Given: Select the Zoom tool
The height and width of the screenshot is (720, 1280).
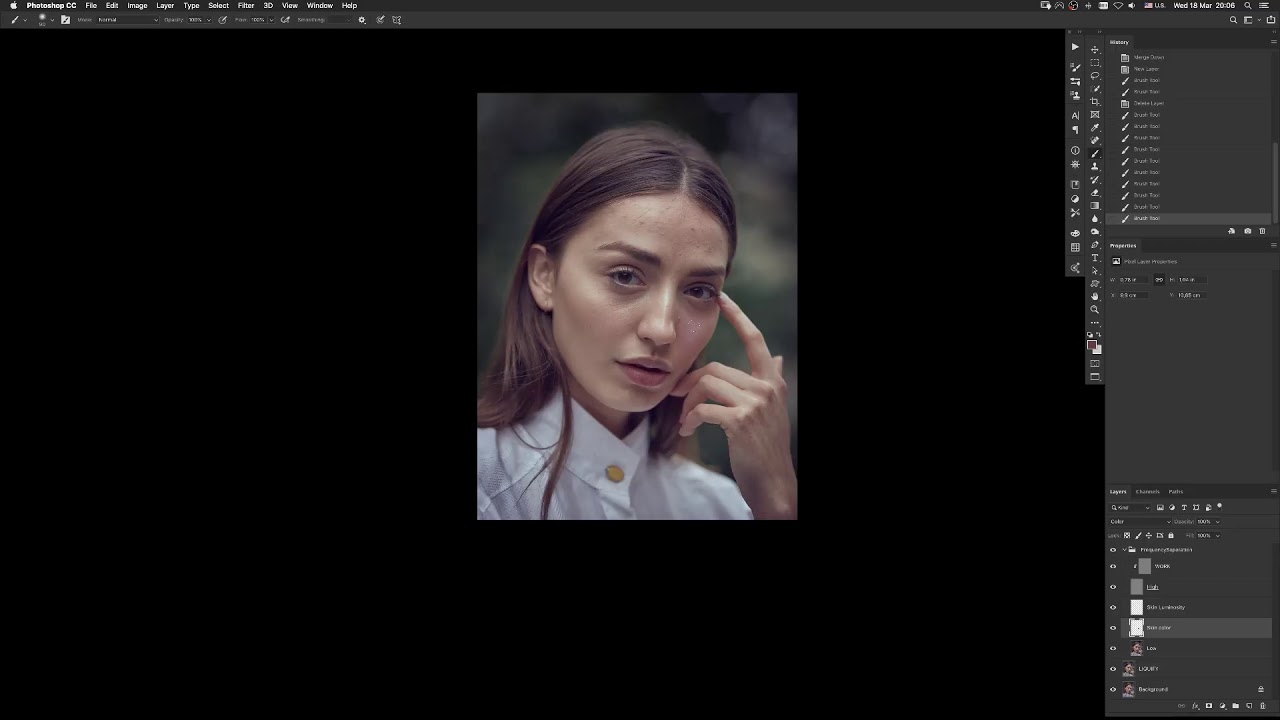Looking at the screenshot, I should (x=1095, y=309).
